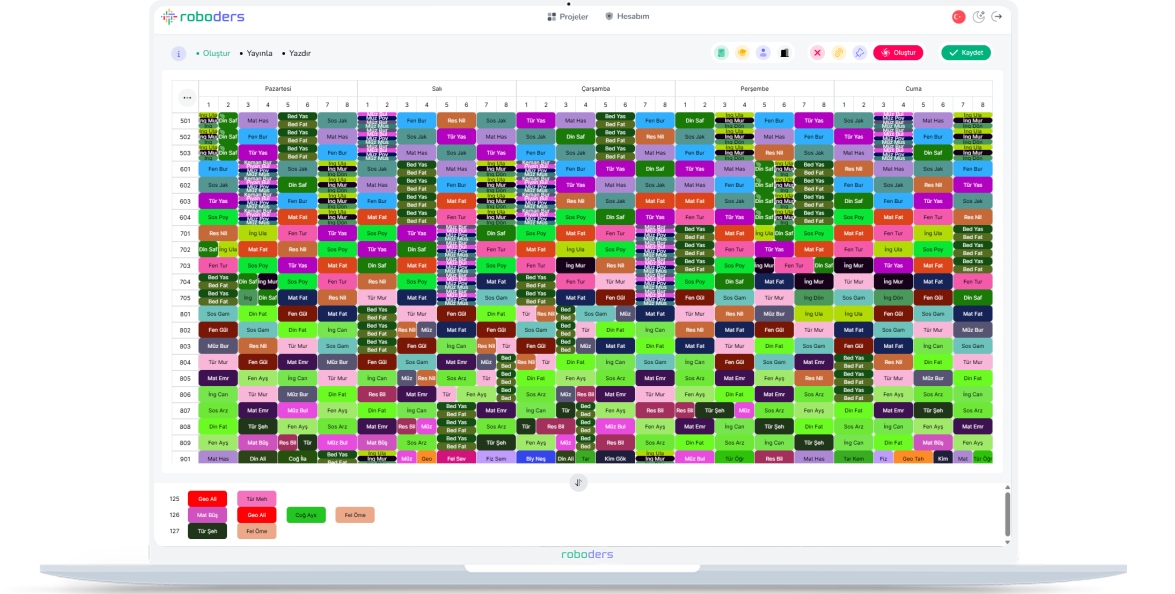This screenshot has width=1175, height=594.
Task: Select red Geo Ali block in row 126
Action: point(257,515)
